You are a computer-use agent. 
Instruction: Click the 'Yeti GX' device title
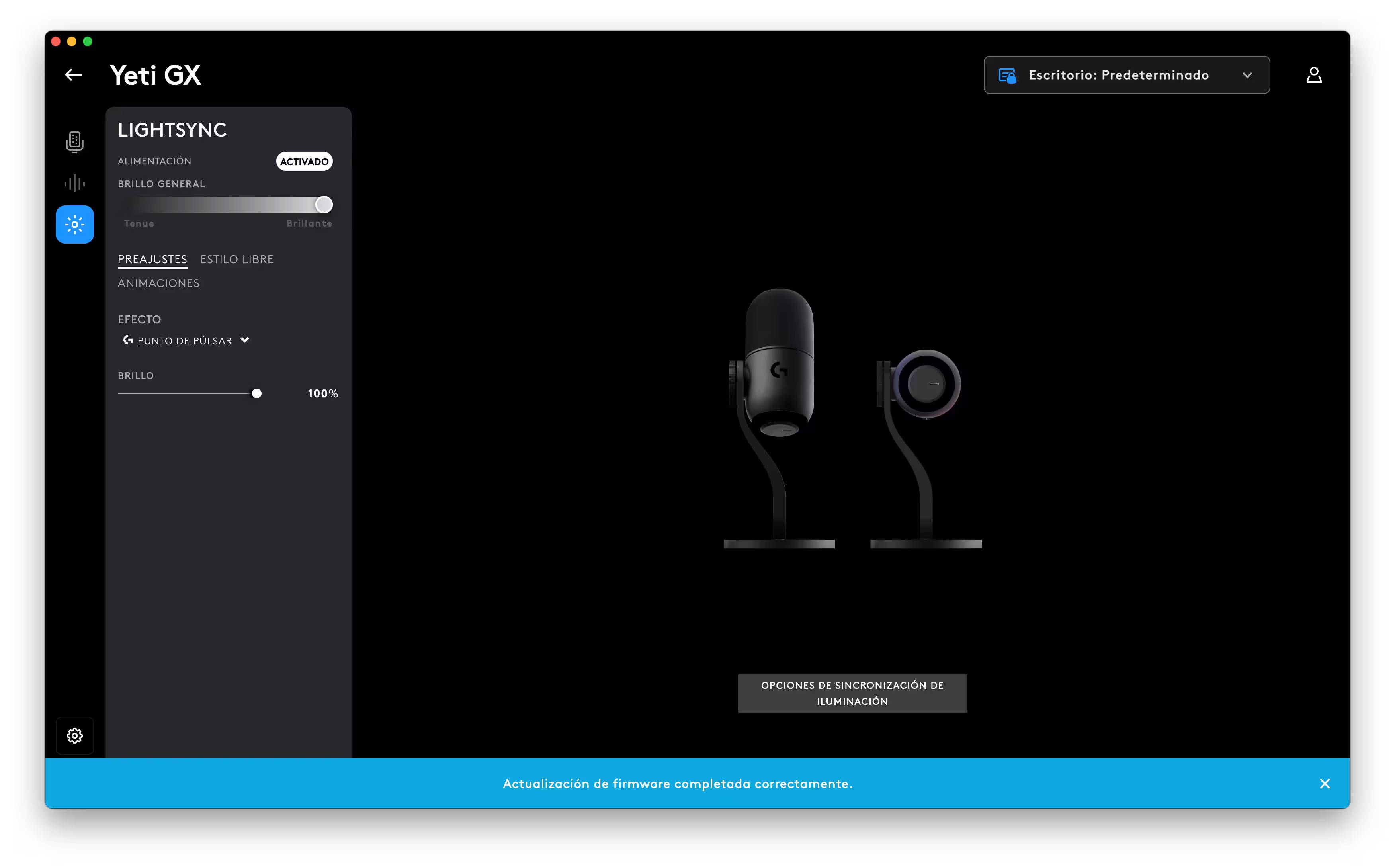click(x=155, y=75)
